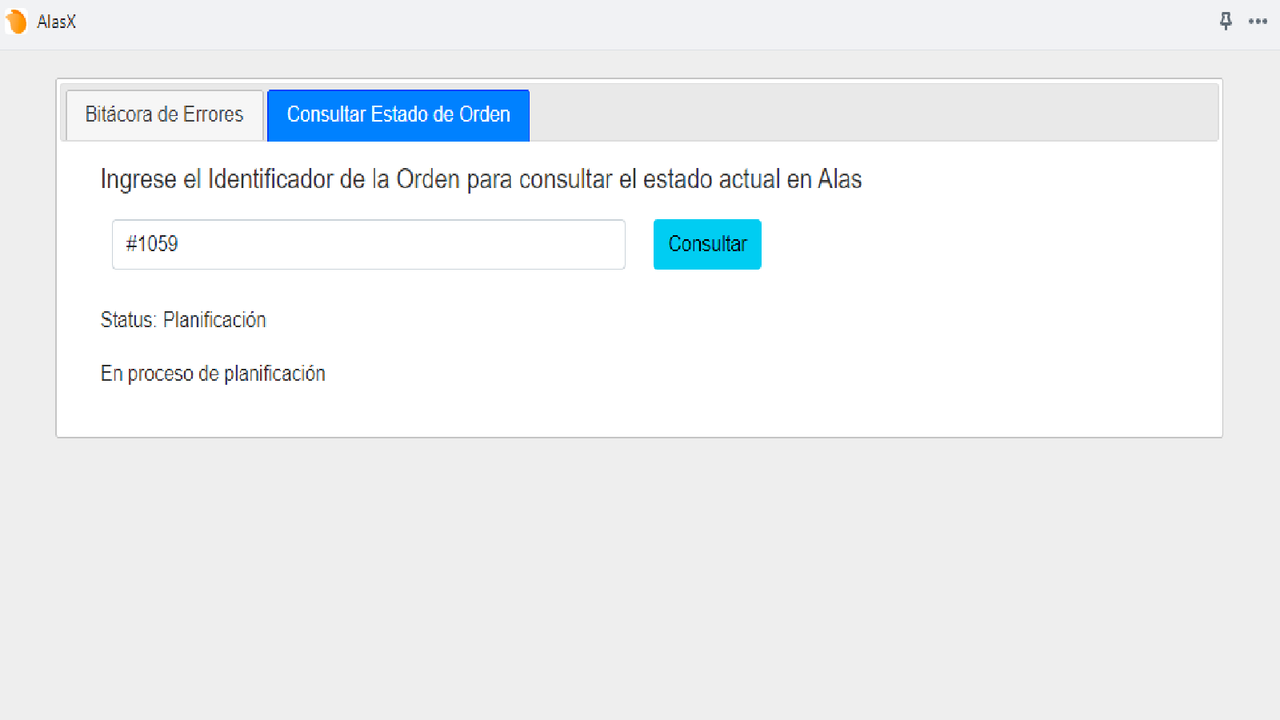Click the AlasX app title text

[56, 22]
